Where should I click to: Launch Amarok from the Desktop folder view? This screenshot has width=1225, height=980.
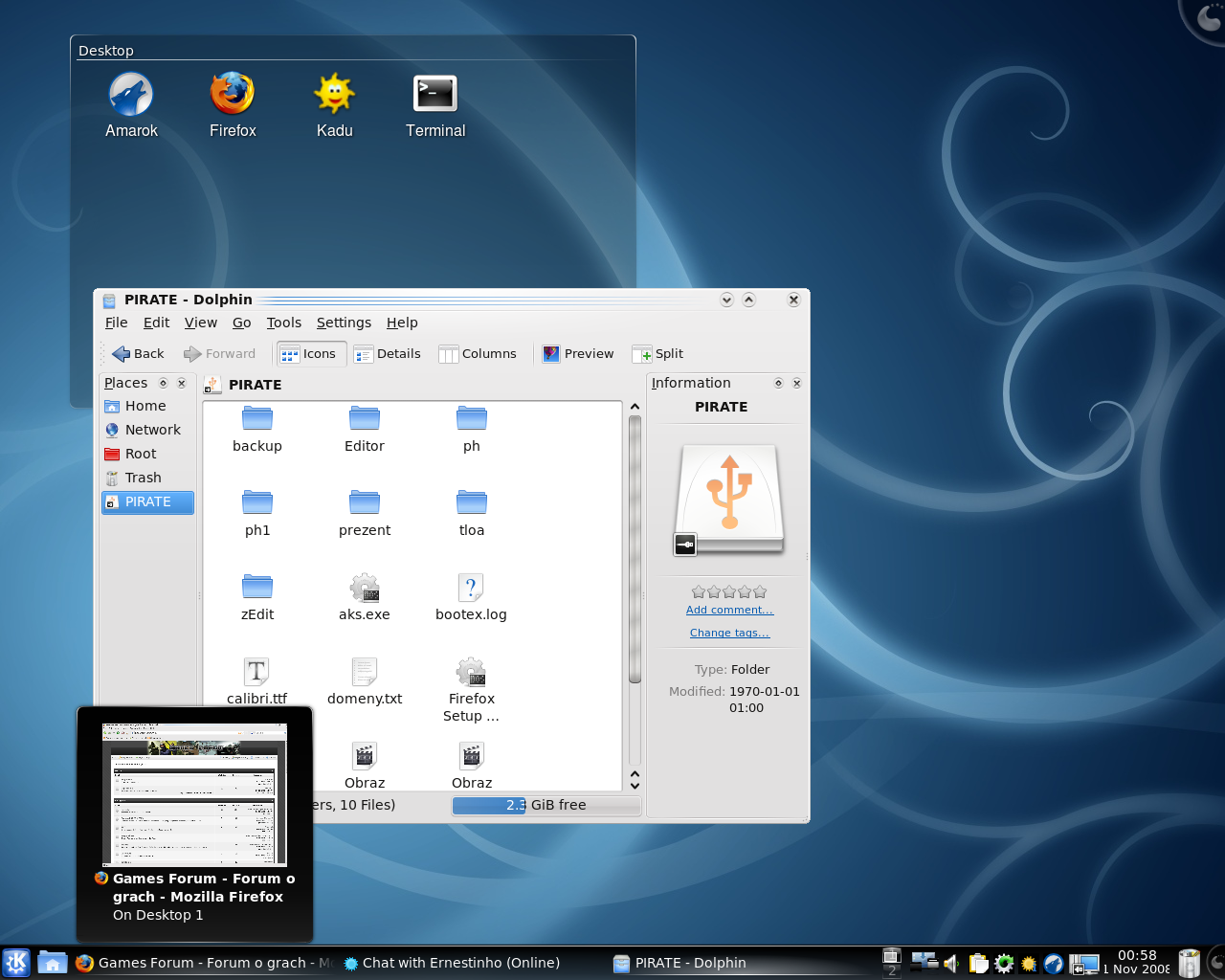tap(131, 105)
